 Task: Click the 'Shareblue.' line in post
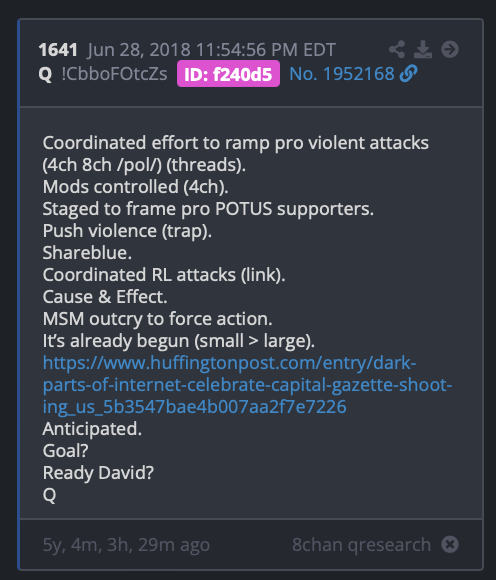tap(87, 253)
